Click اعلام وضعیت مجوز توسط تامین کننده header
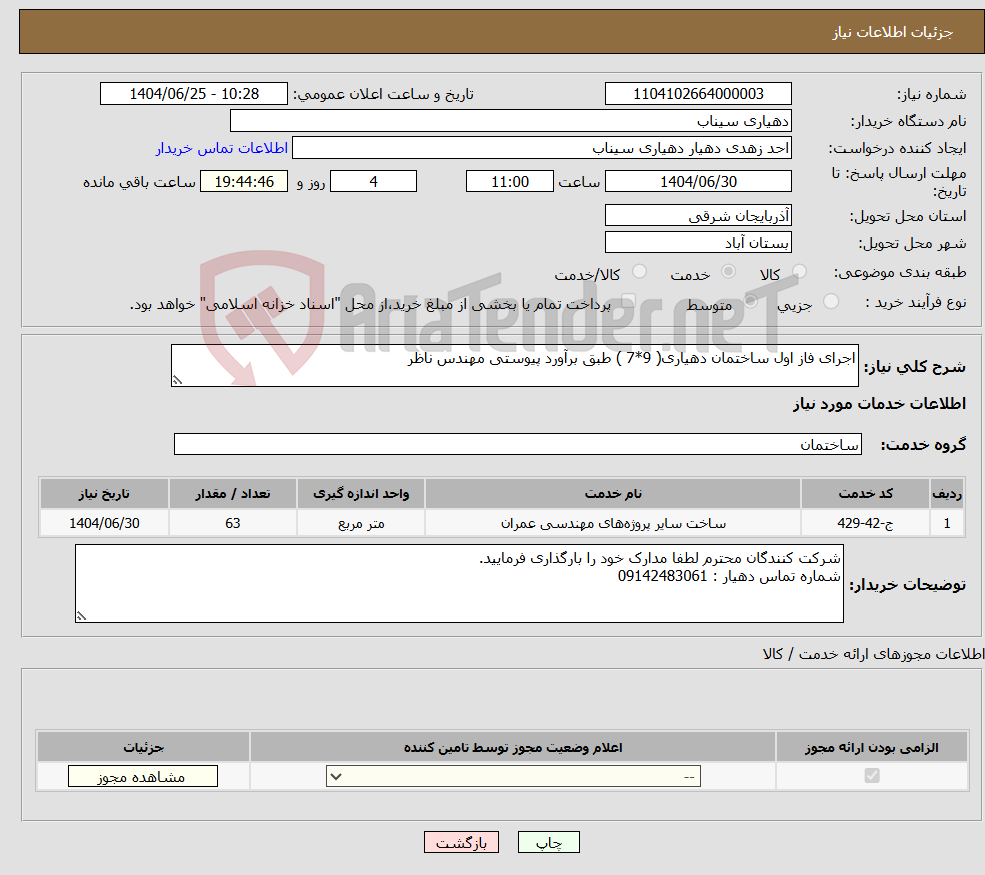This screenshot has width=985, height=875. [x=513, y=747]
